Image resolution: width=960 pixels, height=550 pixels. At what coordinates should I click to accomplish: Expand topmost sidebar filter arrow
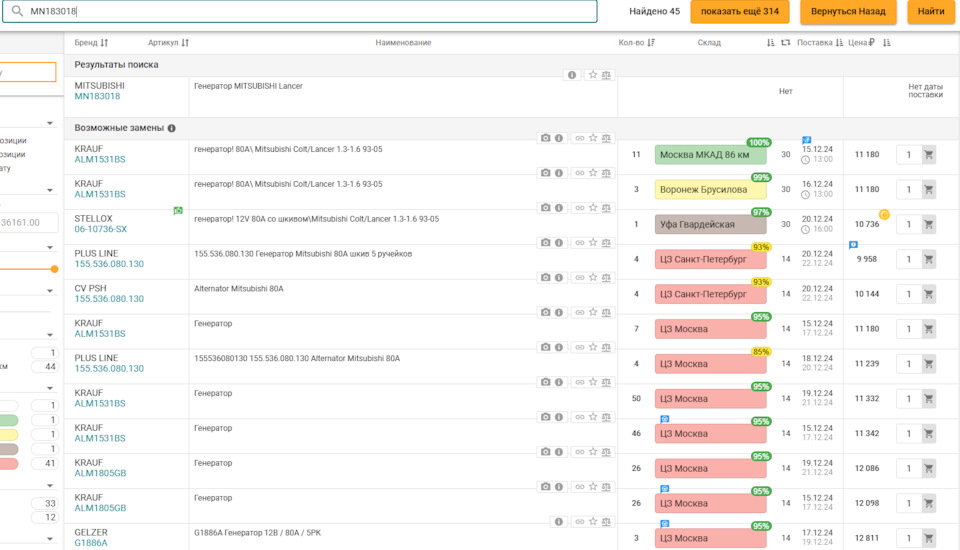pyautogui.click(x=50, y=123)
